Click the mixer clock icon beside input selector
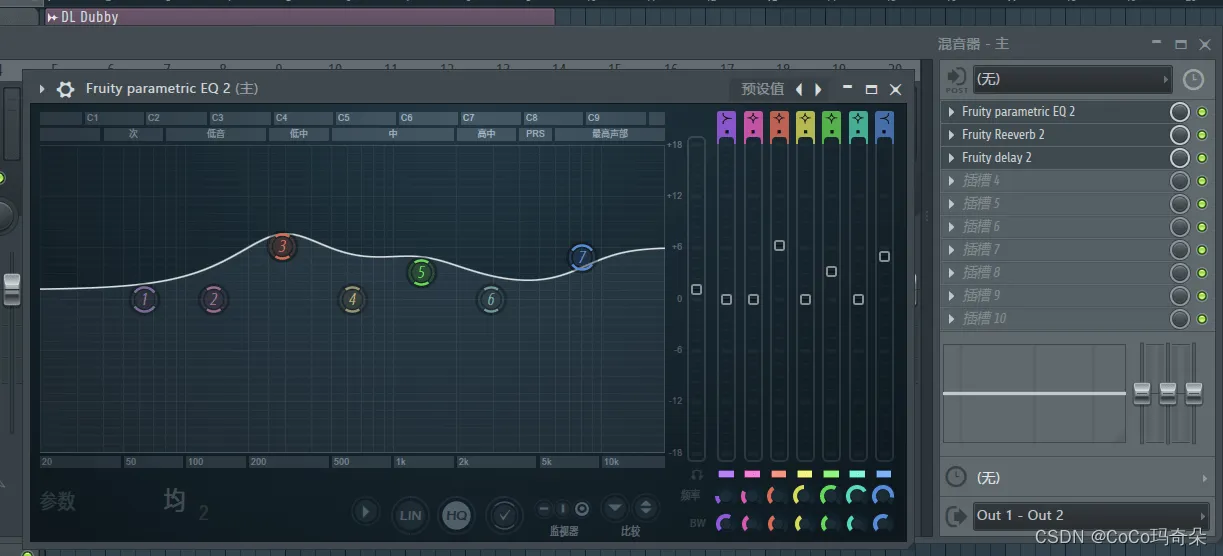This screenshot has width=1223, height=556. click(x=1193, y=79)
